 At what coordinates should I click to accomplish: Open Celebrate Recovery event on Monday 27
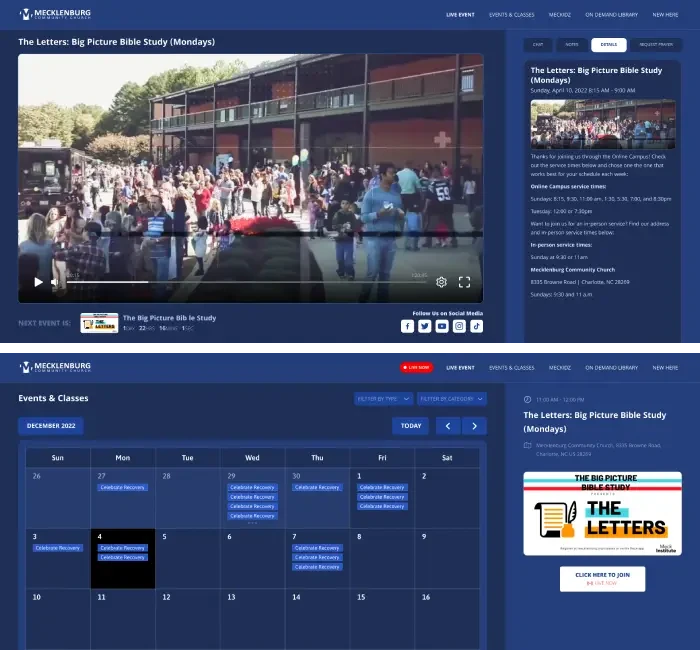(x=122, y=488)
